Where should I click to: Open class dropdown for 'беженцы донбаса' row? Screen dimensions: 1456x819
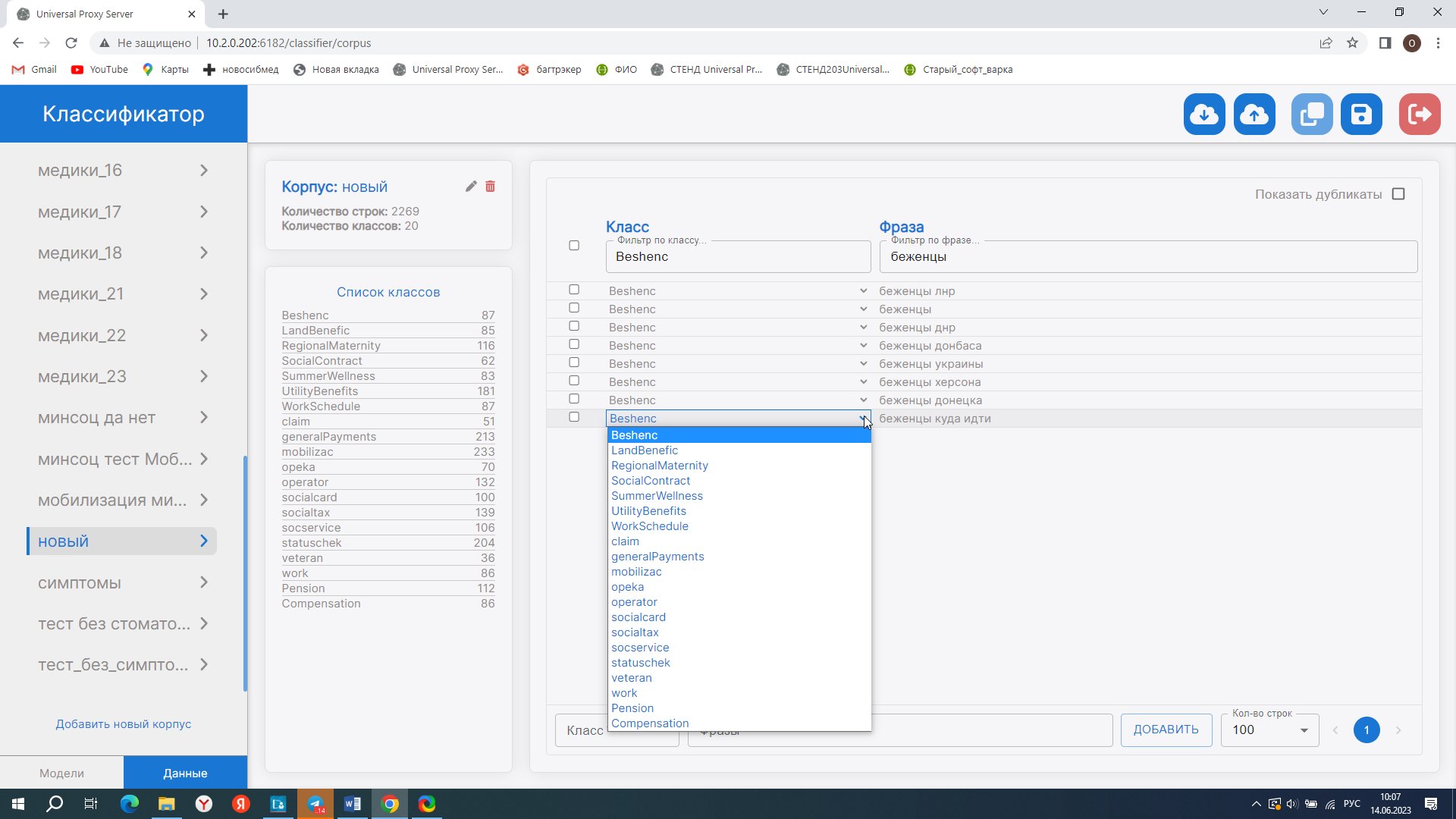737,346
